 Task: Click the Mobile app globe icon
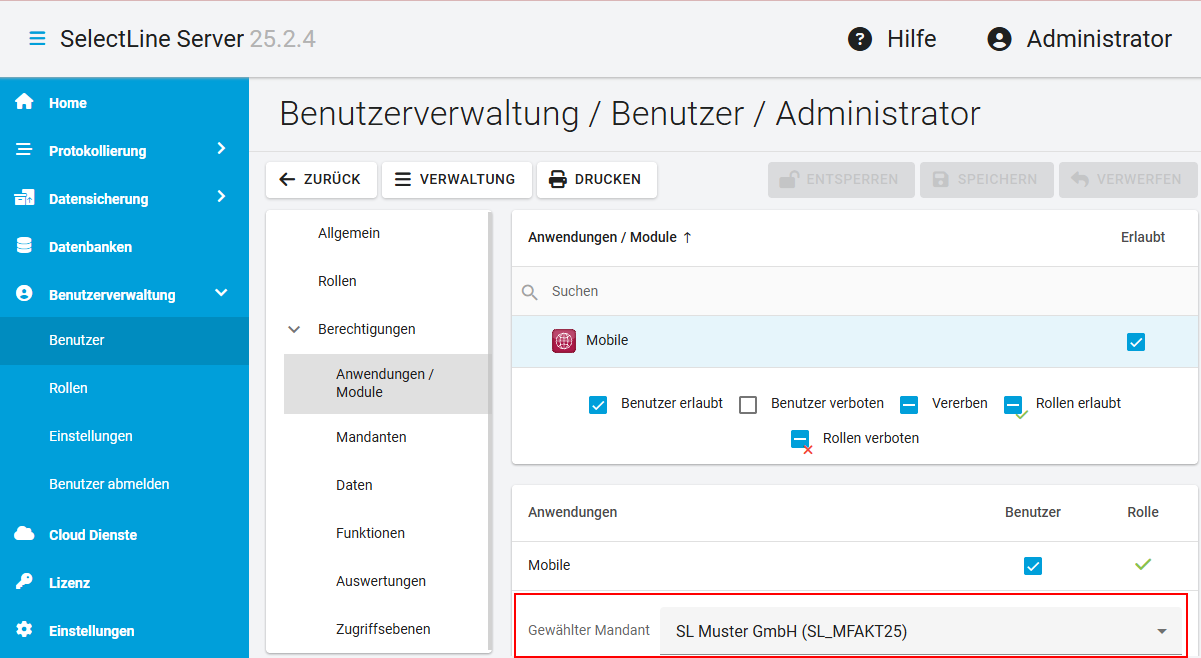[x=564, y=341]
